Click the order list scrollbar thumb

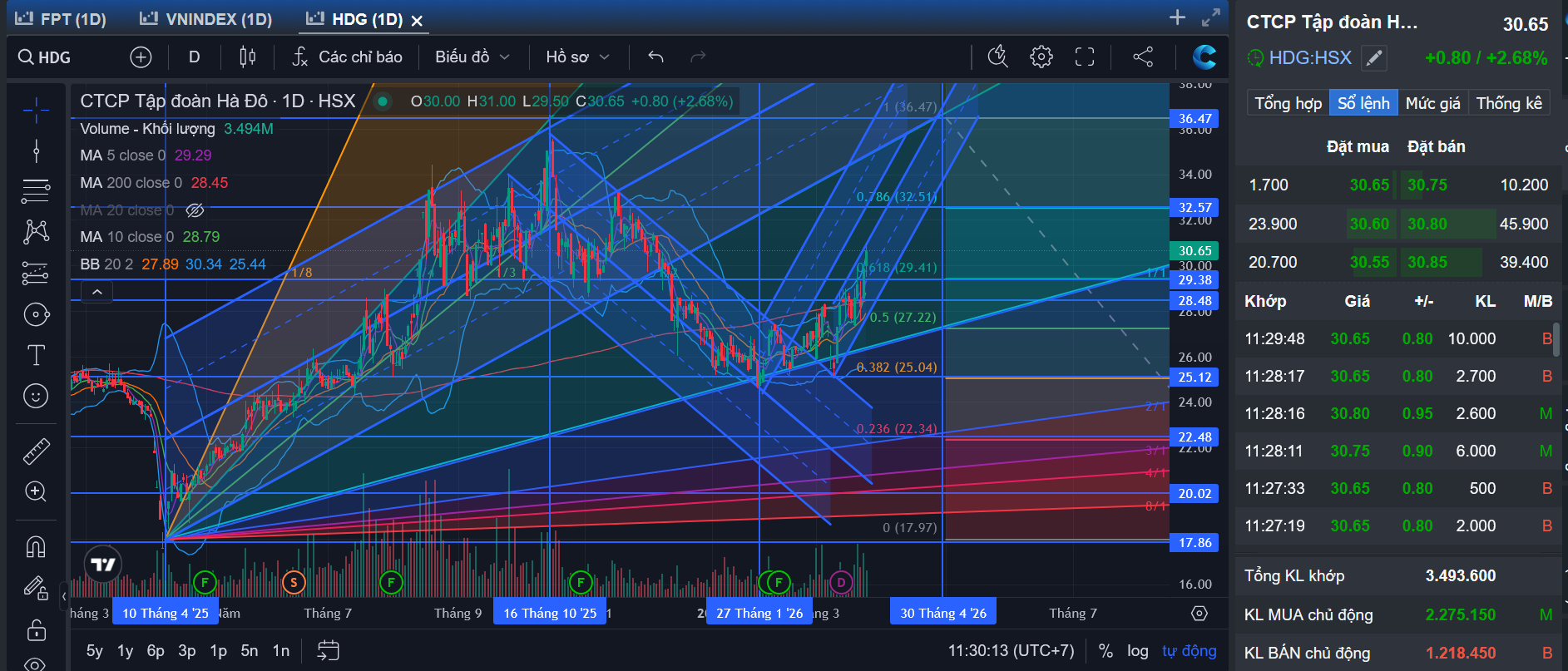[x=1556, y=340]
